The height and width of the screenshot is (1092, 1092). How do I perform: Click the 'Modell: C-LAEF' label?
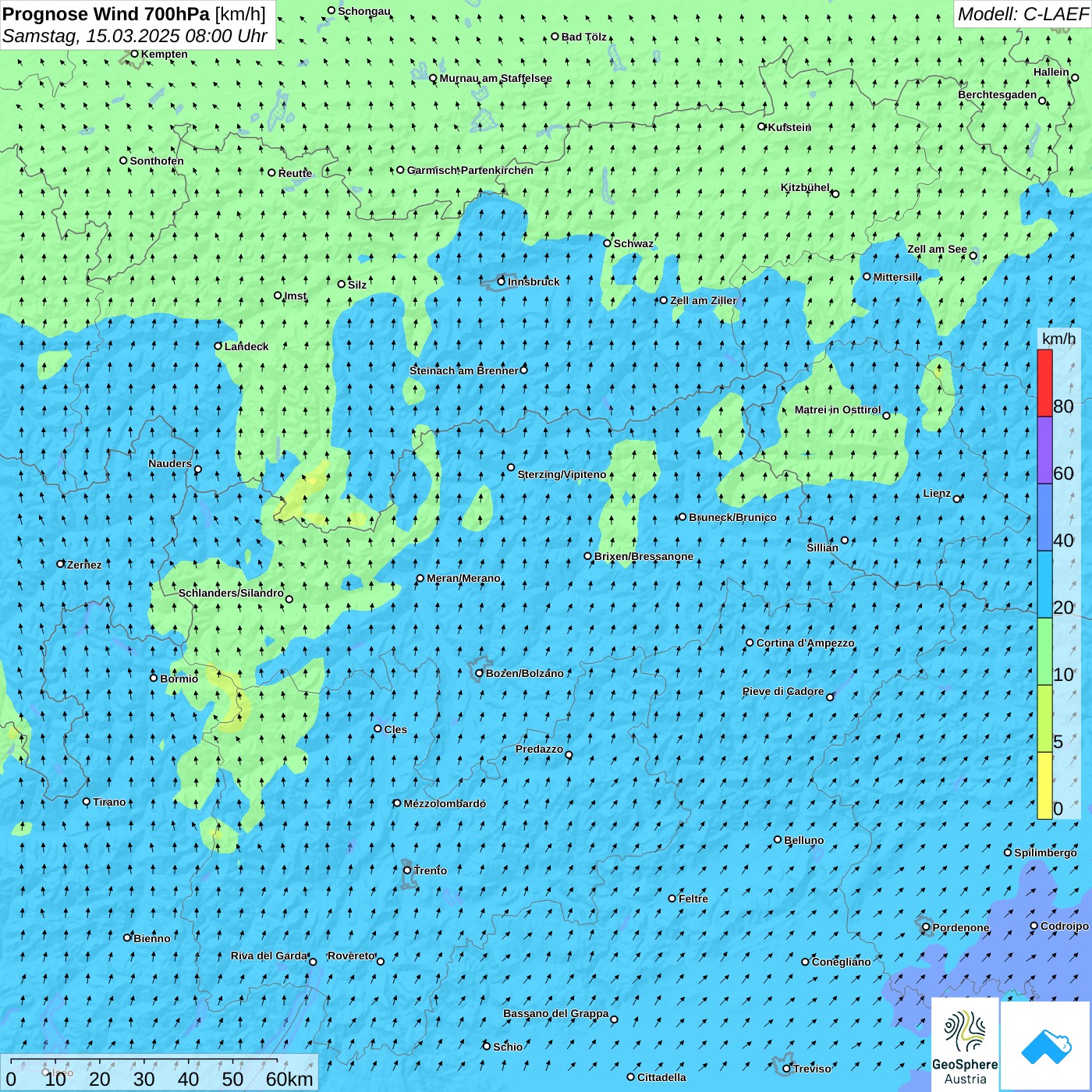pyautogui.click(x=1022, y=14)
